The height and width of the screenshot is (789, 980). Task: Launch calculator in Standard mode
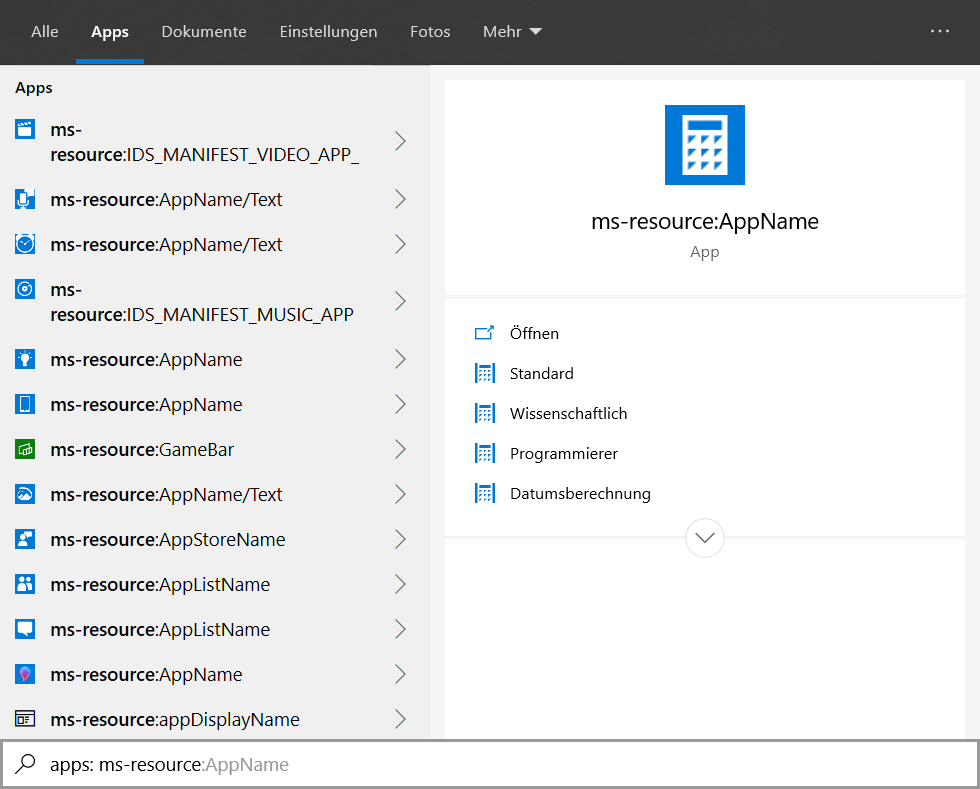tap(541, 373)
